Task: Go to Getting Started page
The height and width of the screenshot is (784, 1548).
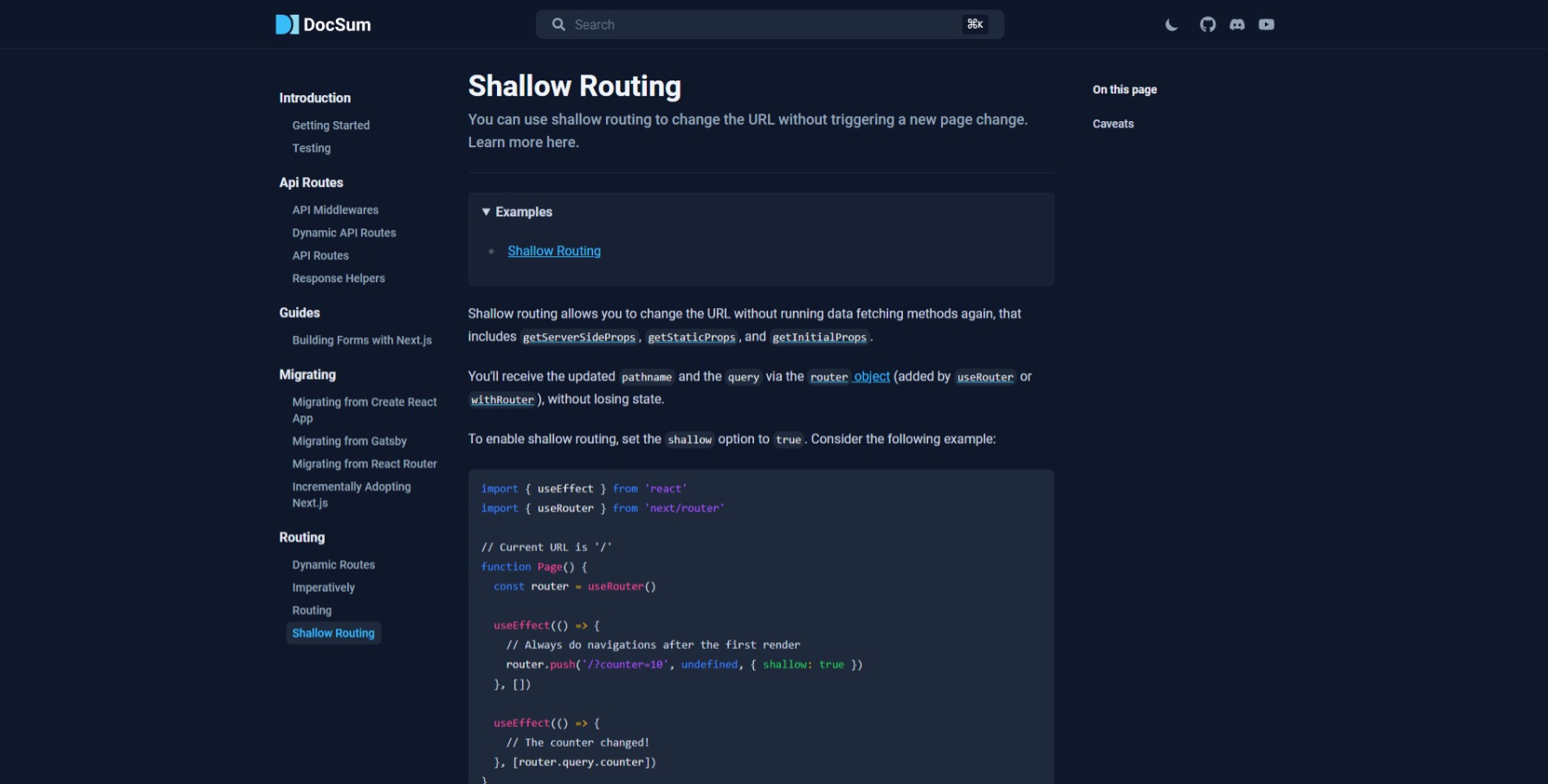Action: coord(331,125)
